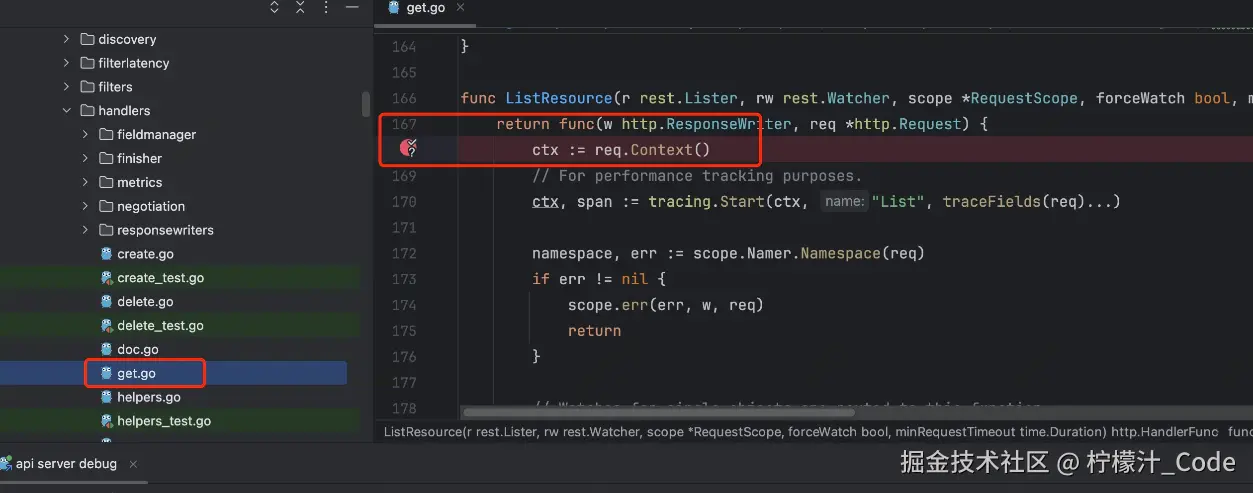Select delete.go in the project tree
This screenshot has width=1253, height=493.
(x=145, y=302)
